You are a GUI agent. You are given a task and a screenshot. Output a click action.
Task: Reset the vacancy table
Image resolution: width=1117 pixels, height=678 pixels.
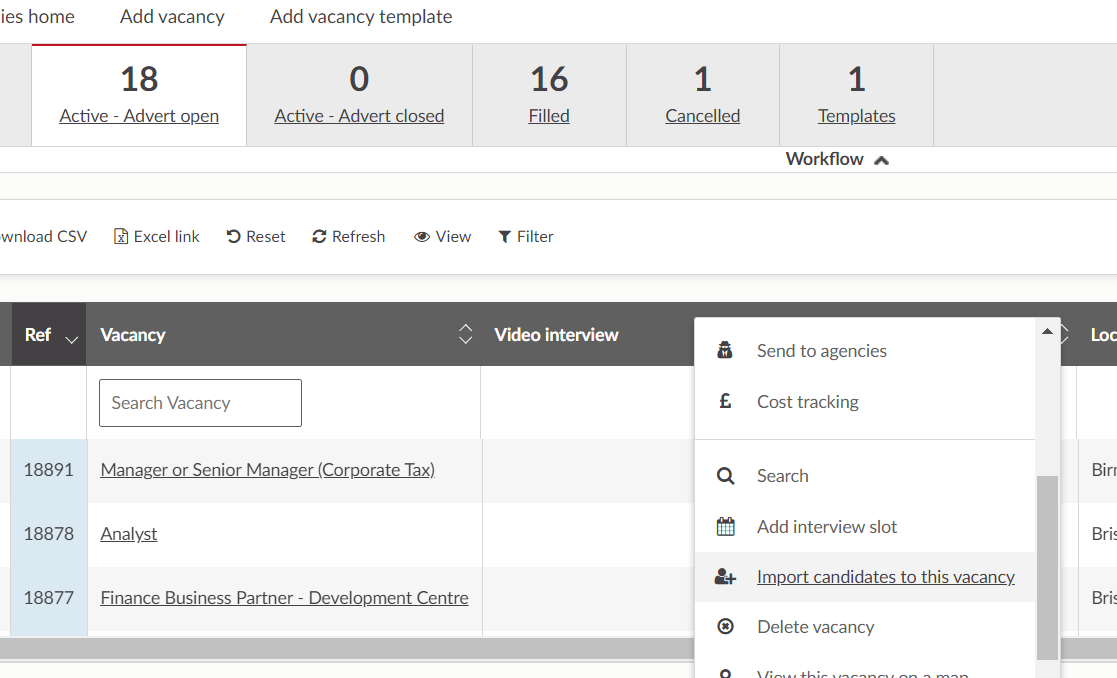pos(256,237)
